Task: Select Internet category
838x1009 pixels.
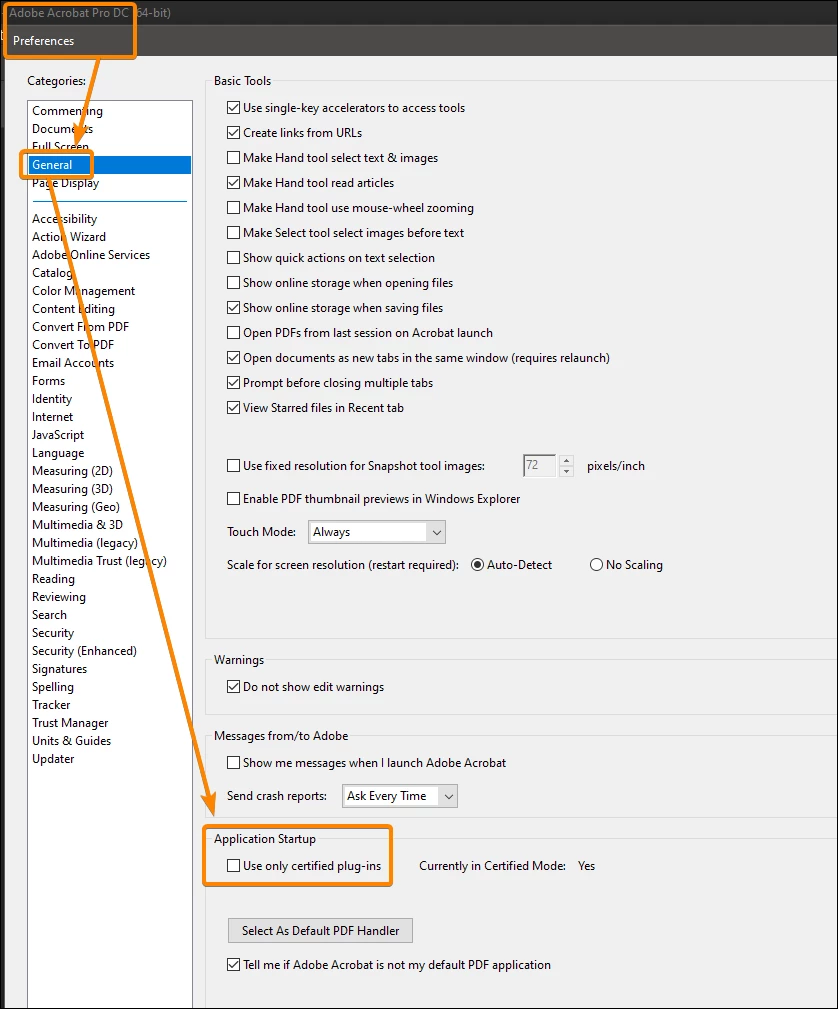Action: 109,417
